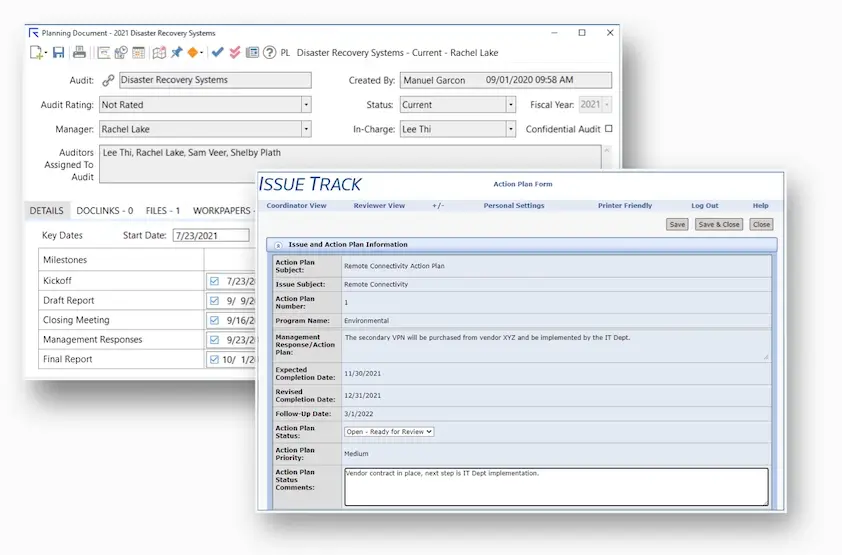Click the 12/31/2021 revised completion date
This screenshot has width=842, height=555.
[362, 396]
